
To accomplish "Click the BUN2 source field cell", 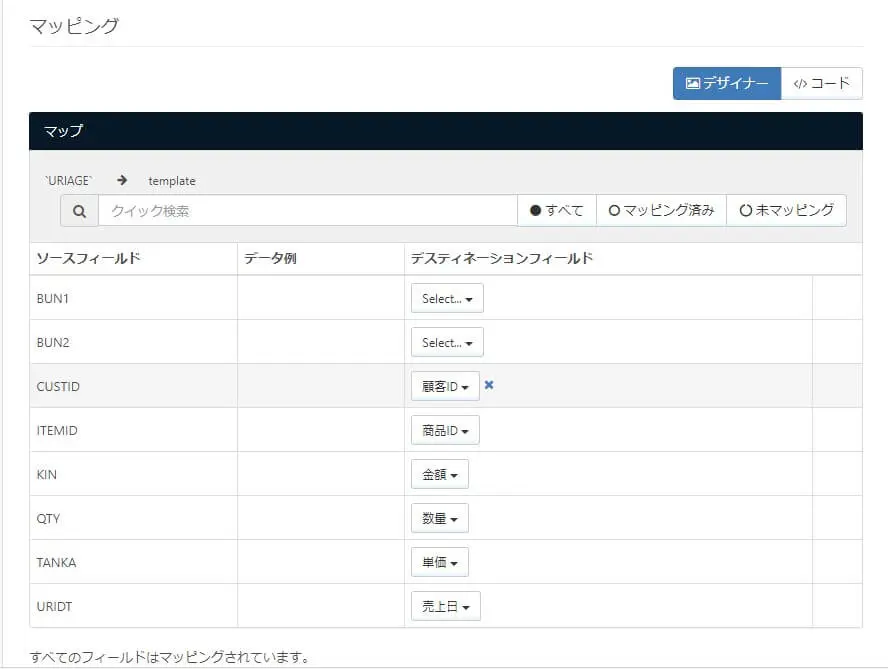I will pyautogui.click(x=133, y=342).
